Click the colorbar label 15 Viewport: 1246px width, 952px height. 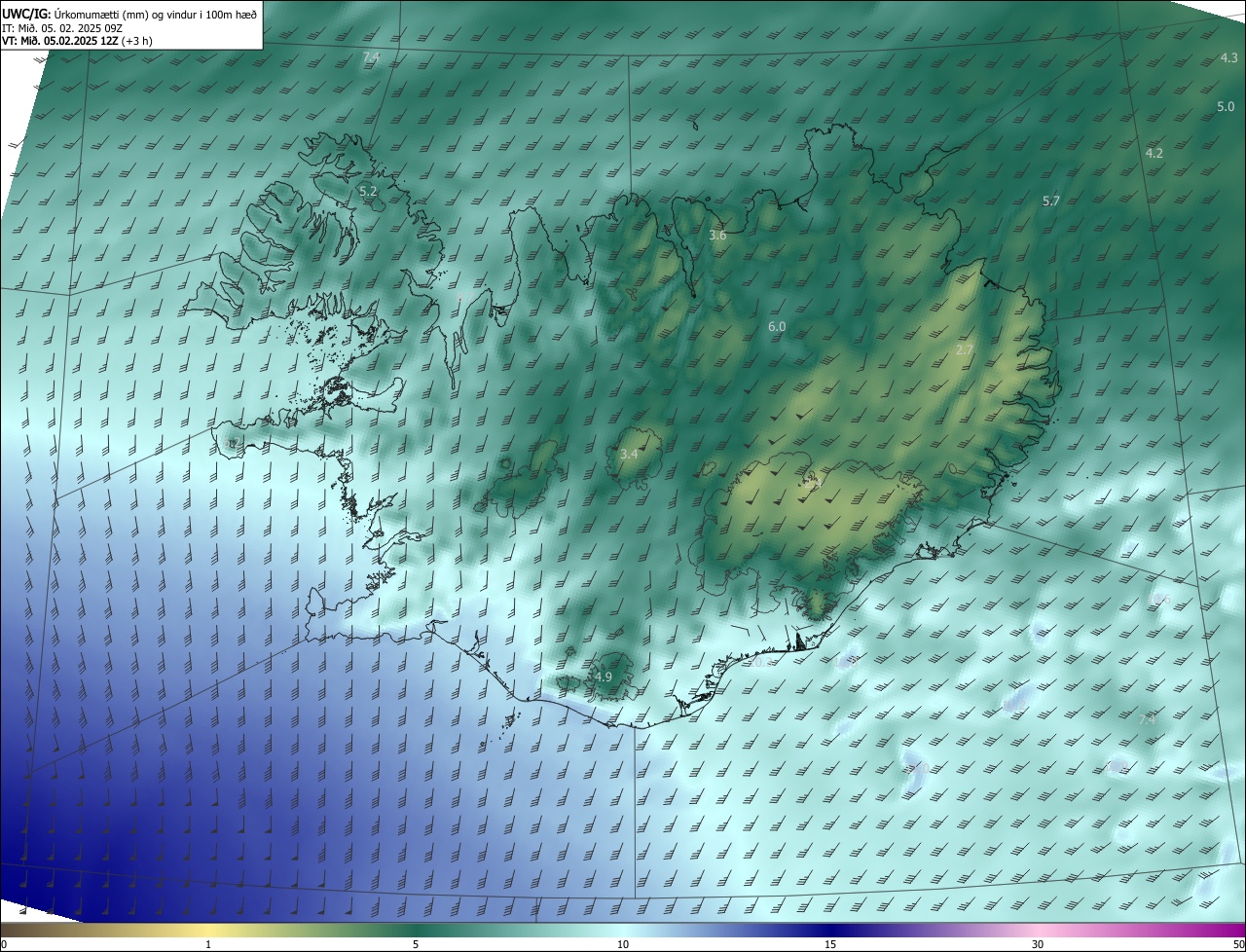(830, 945)
